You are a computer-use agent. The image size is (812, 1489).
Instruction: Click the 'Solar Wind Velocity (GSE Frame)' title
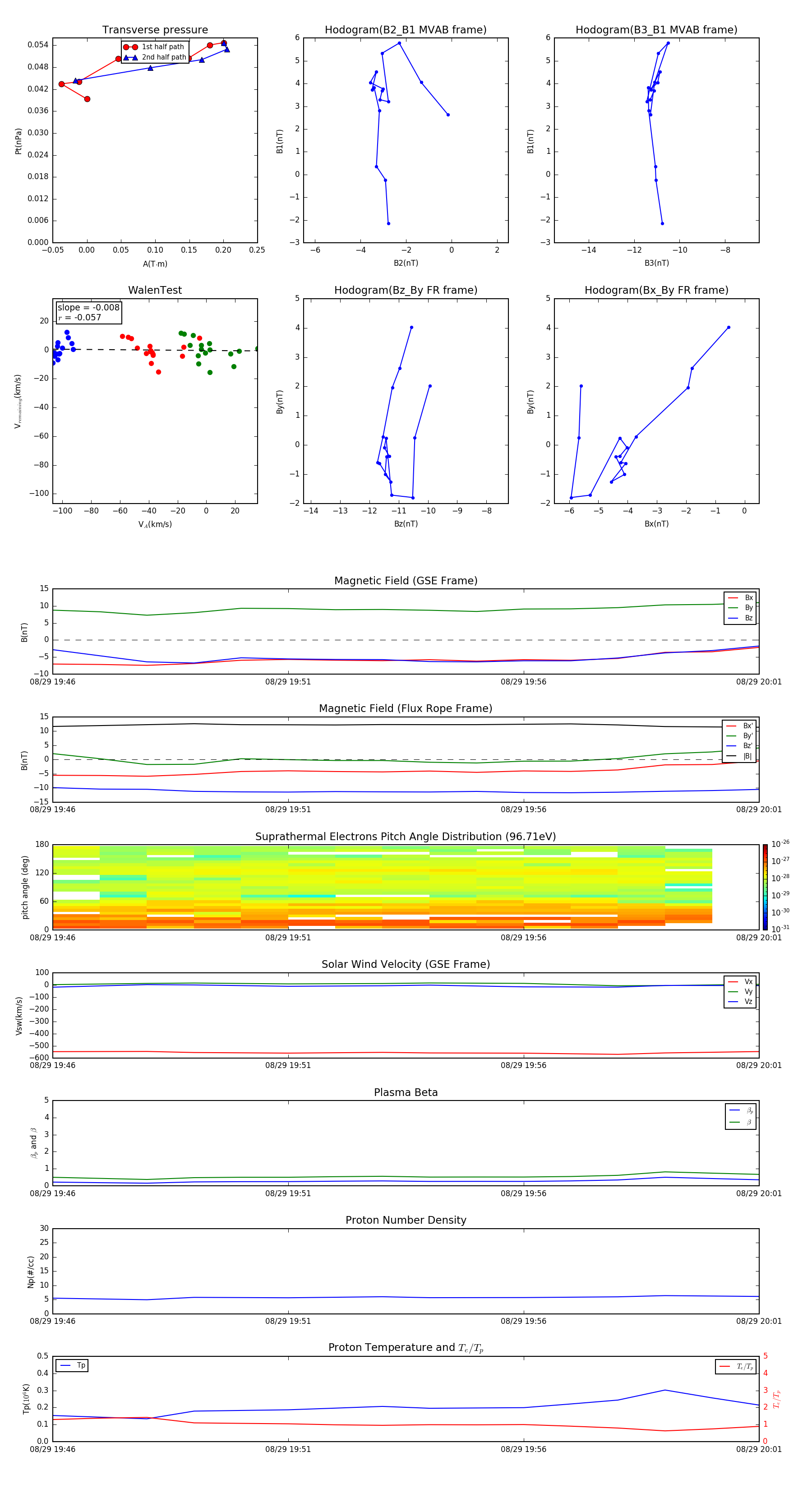point(406,965)
